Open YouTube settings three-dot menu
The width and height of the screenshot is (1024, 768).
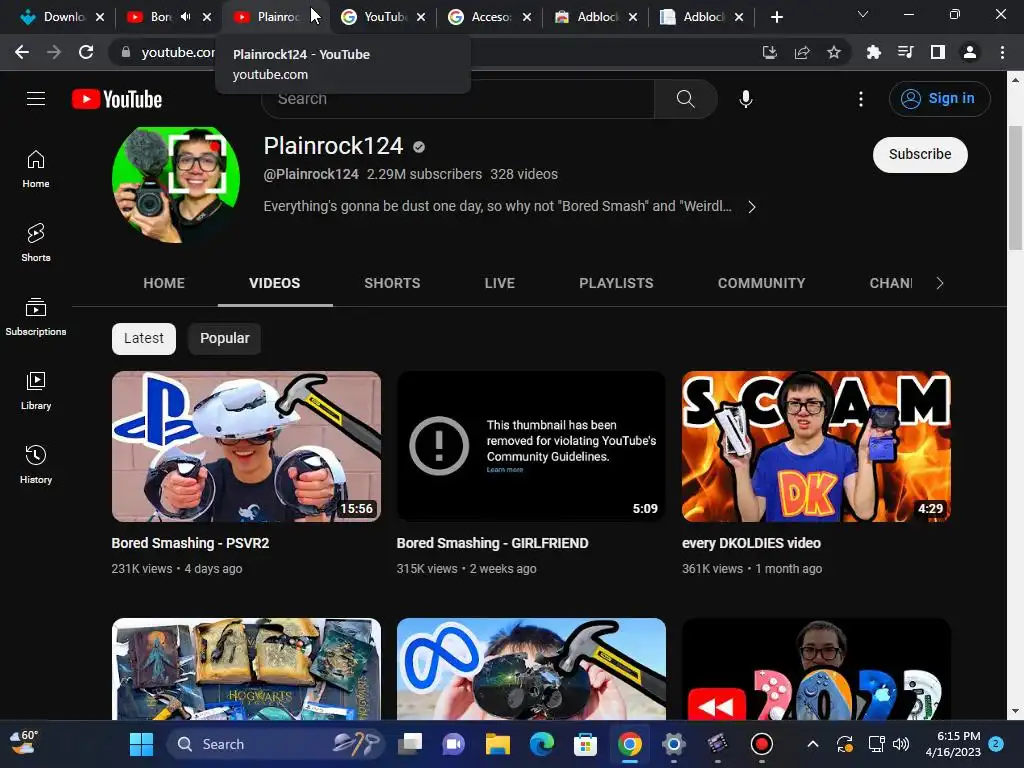pyautogui.click(x=861, y=99)
